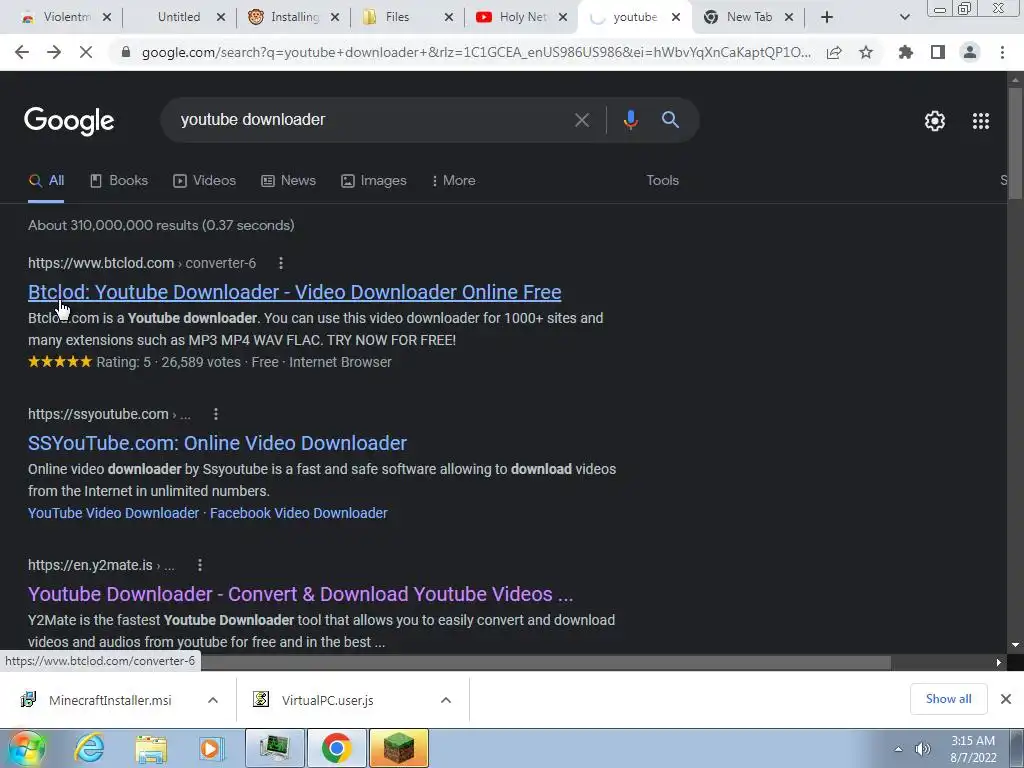Click the lock site info icon

pyautogui.click(x=126, y=52)
